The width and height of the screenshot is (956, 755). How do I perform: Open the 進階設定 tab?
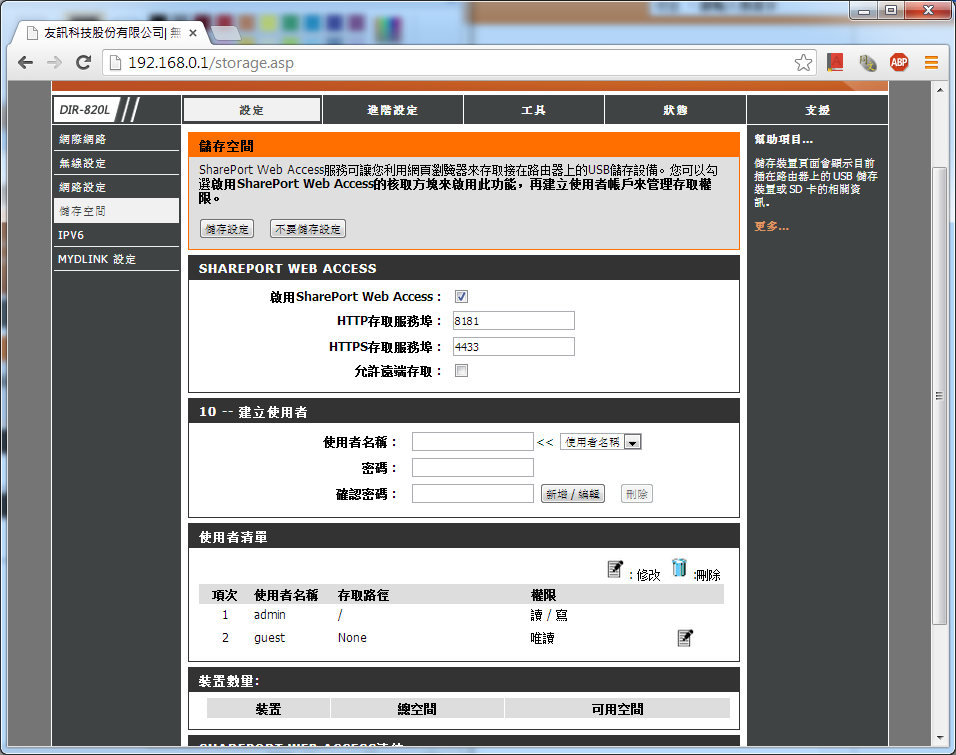(392, 110)
